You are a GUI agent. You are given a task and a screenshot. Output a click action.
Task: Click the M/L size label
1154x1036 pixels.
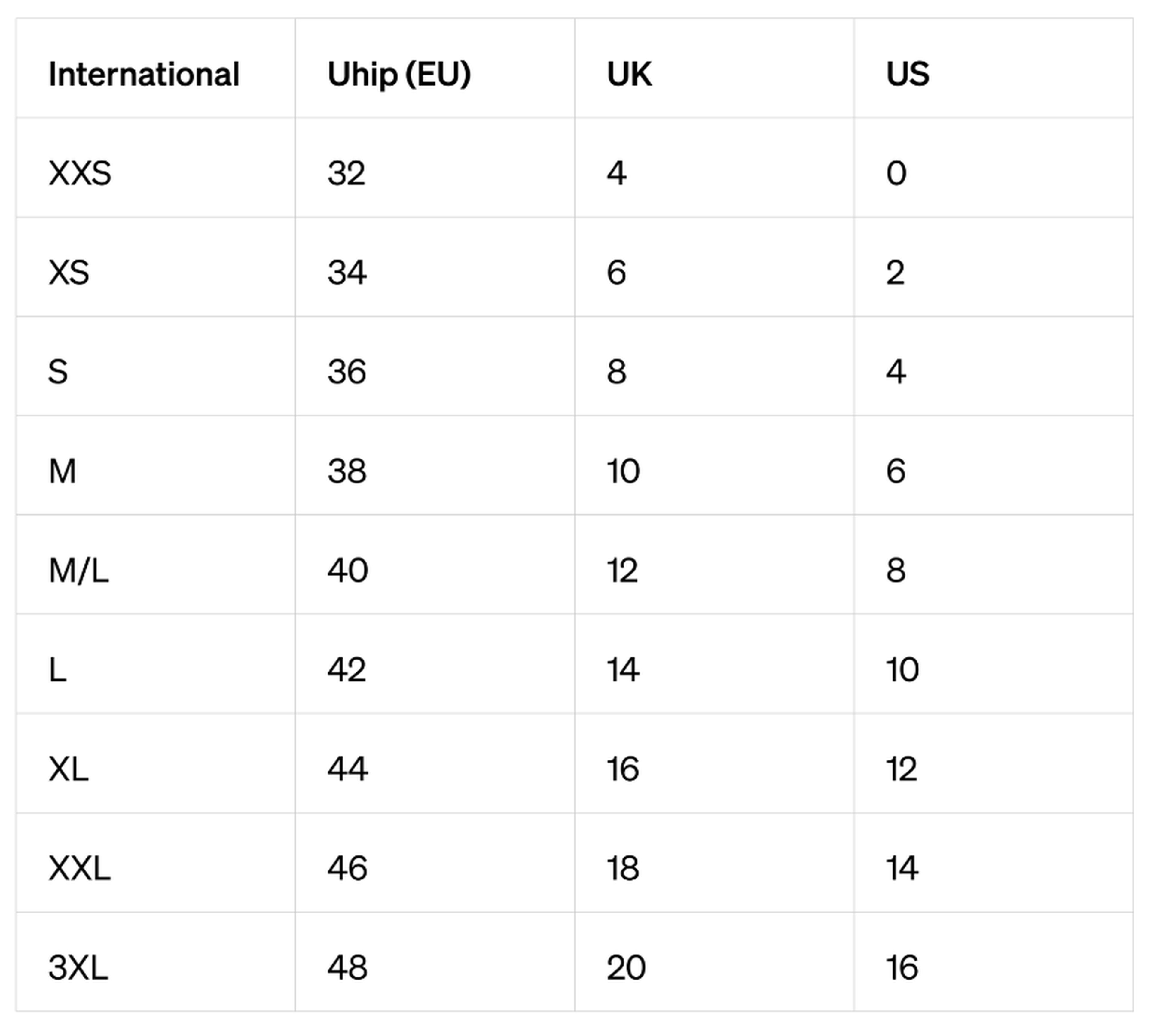pos(78,570)
